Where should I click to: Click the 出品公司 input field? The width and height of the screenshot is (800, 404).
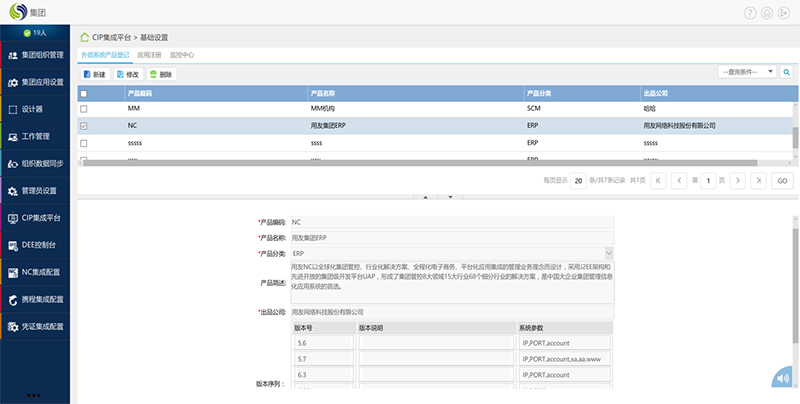[x=452, y=312]
